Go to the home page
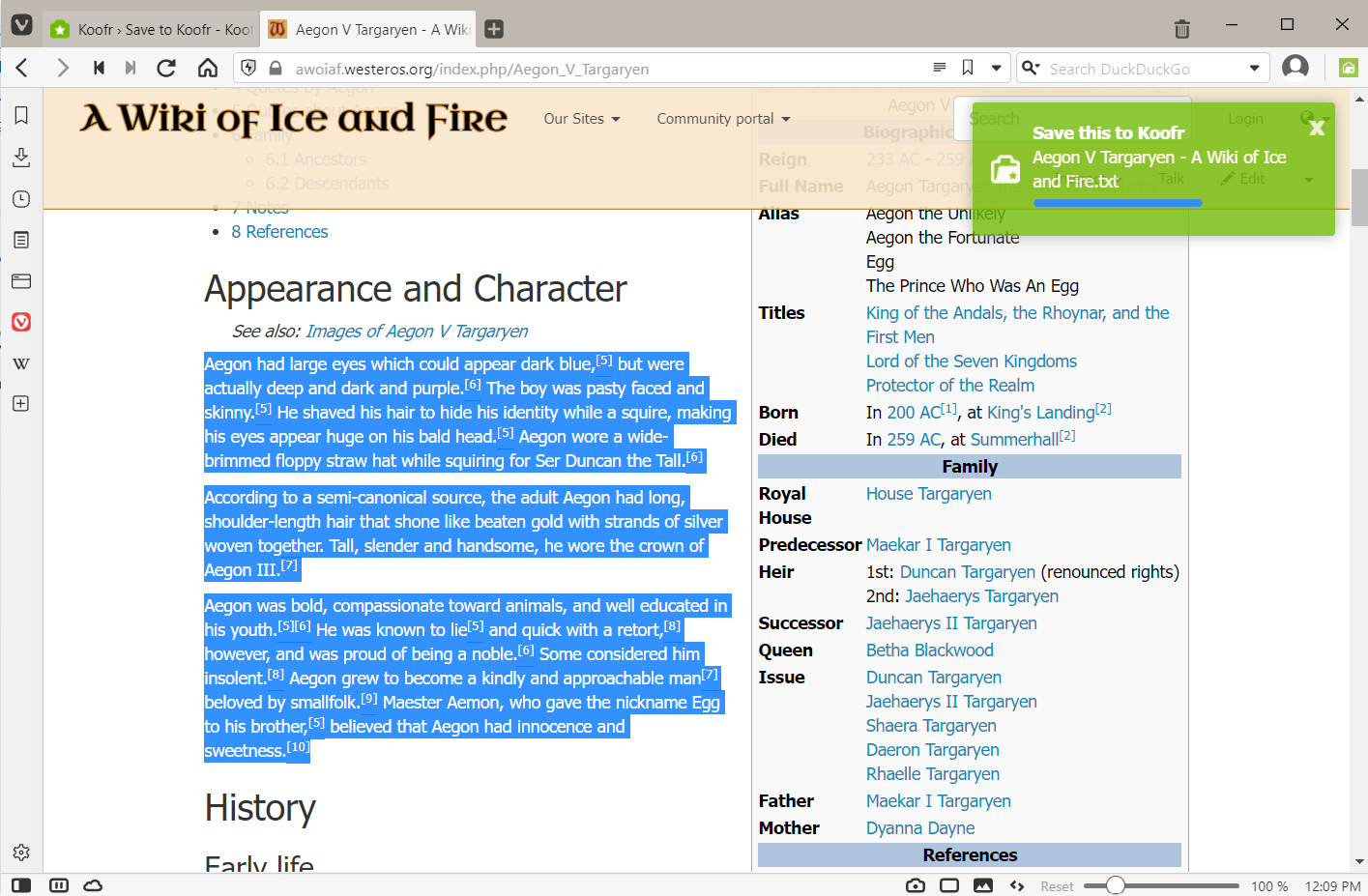This screenshot has width=1368, height=896. pos(207,68)
